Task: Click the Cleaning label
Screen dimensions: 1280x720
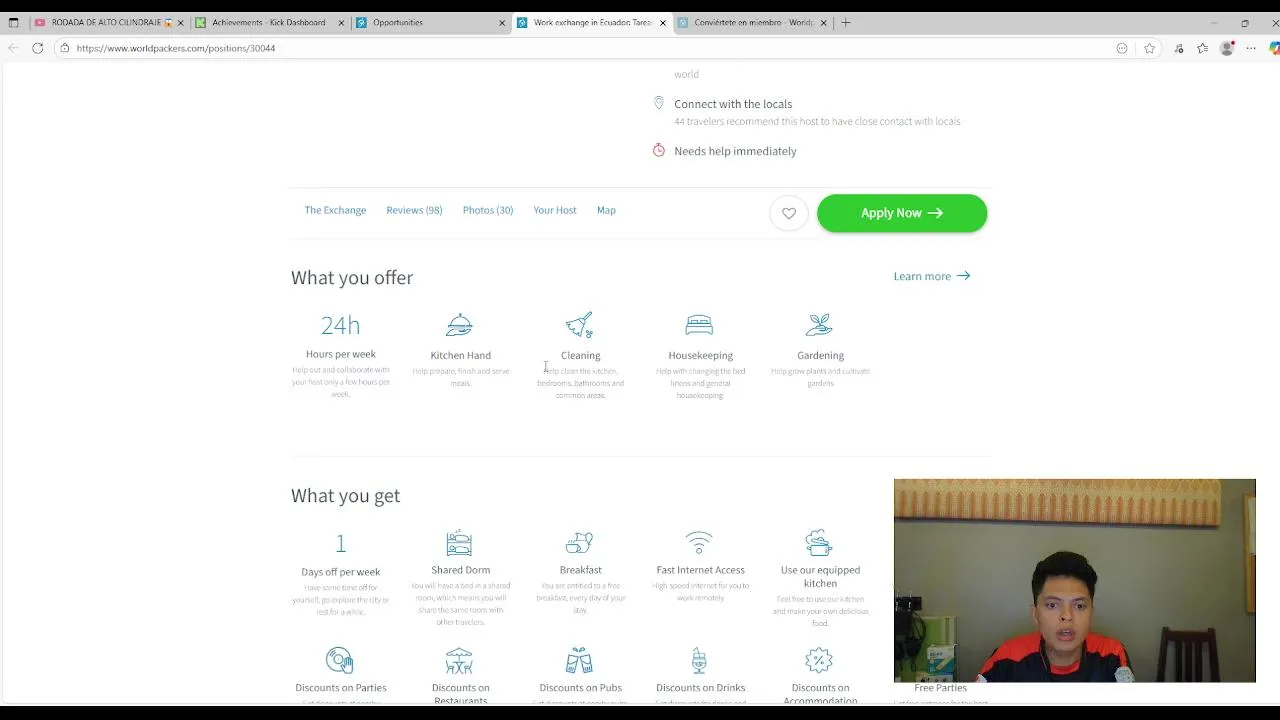Action: 580,355
